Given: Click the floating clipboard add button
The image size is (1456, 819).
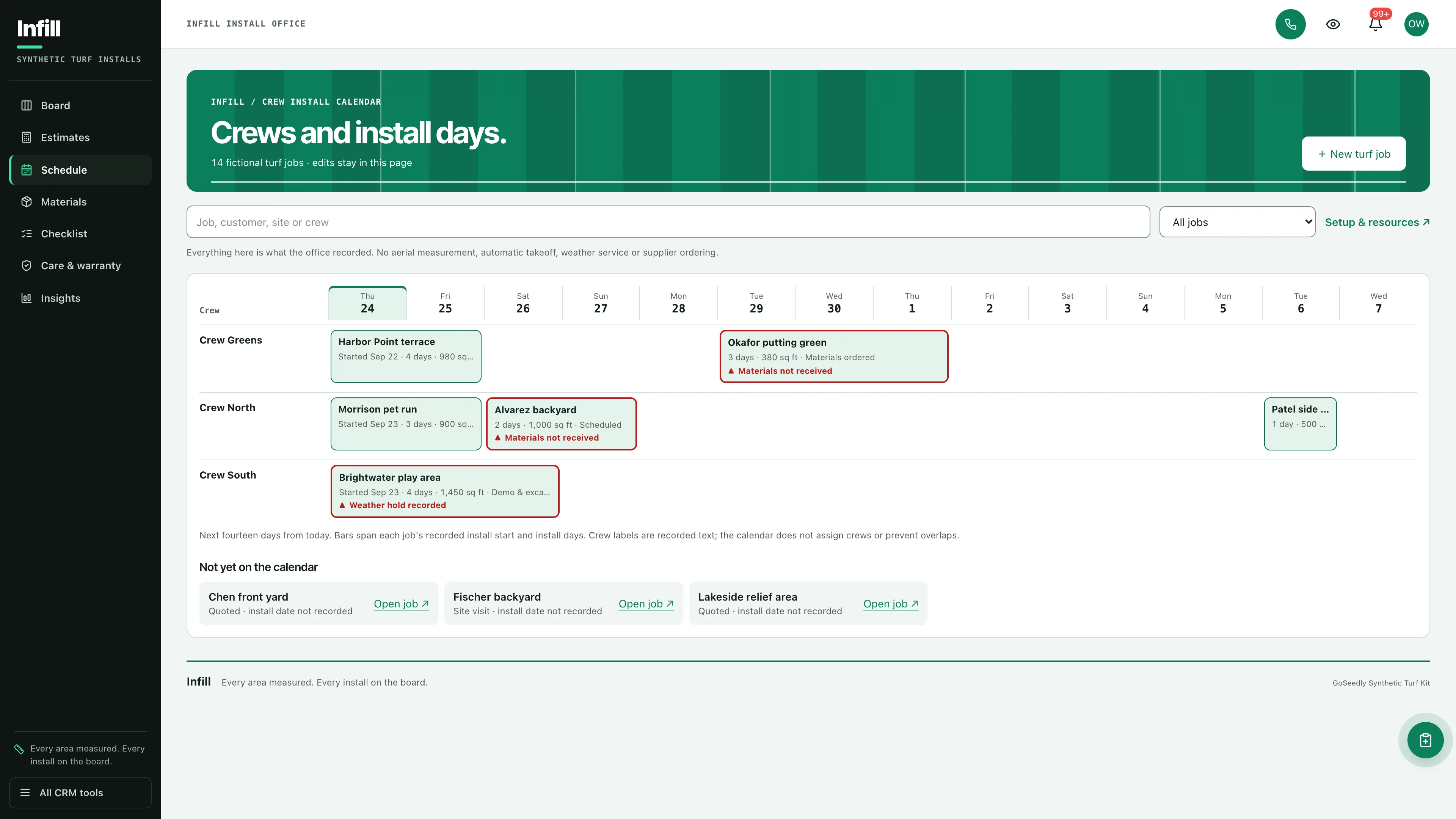Looking at the screenshot, I should (1426, 740).
